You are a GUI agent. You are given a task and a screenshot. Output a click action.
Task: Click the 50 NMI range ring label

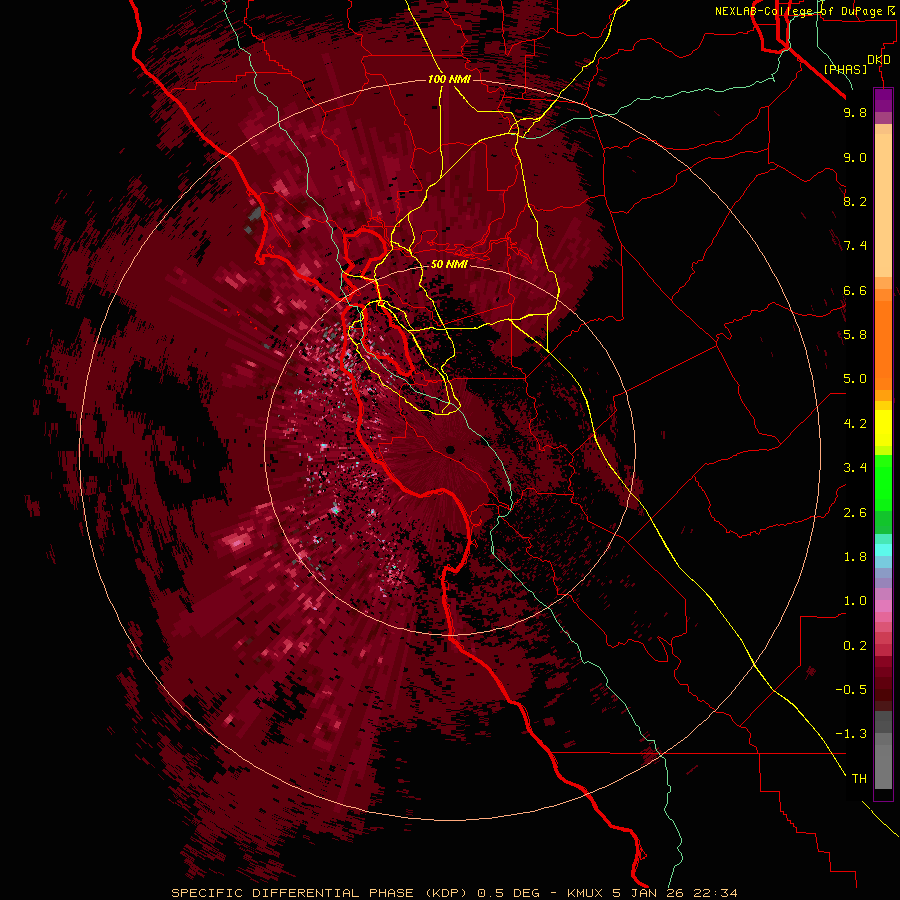point(449,265)
